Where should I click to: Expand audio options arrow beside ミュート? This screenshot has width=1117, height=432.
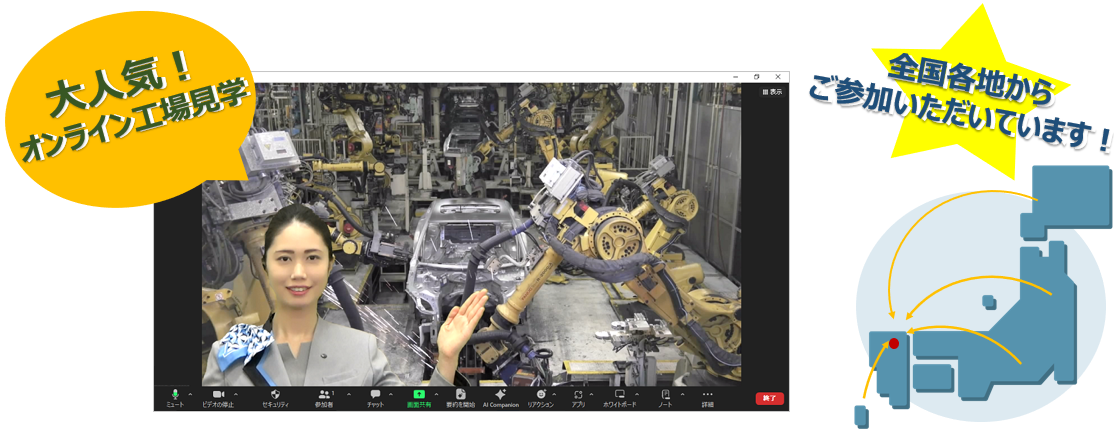coord(191,393)
